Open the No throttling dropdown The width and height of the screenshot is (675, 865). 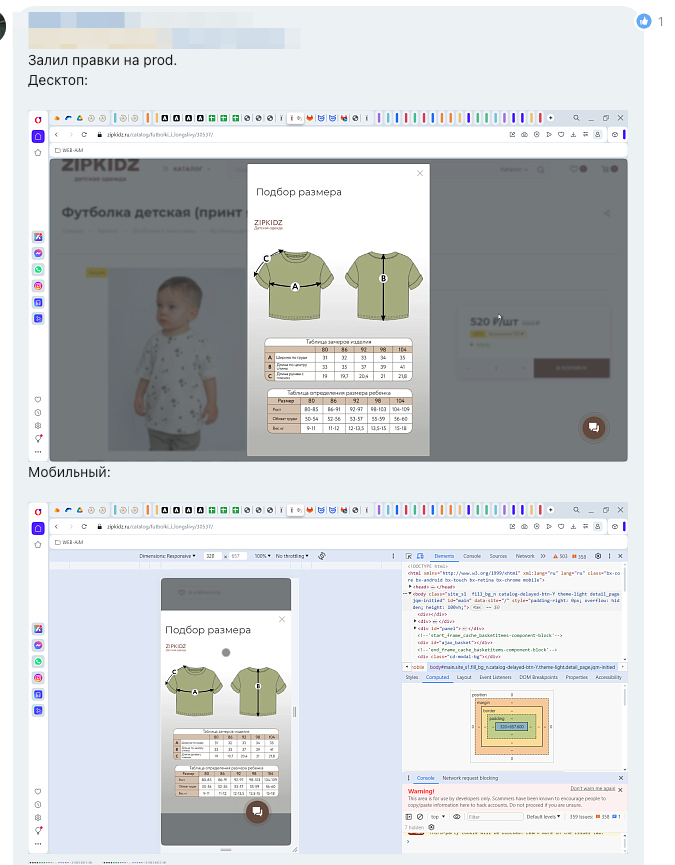(292, 556)
